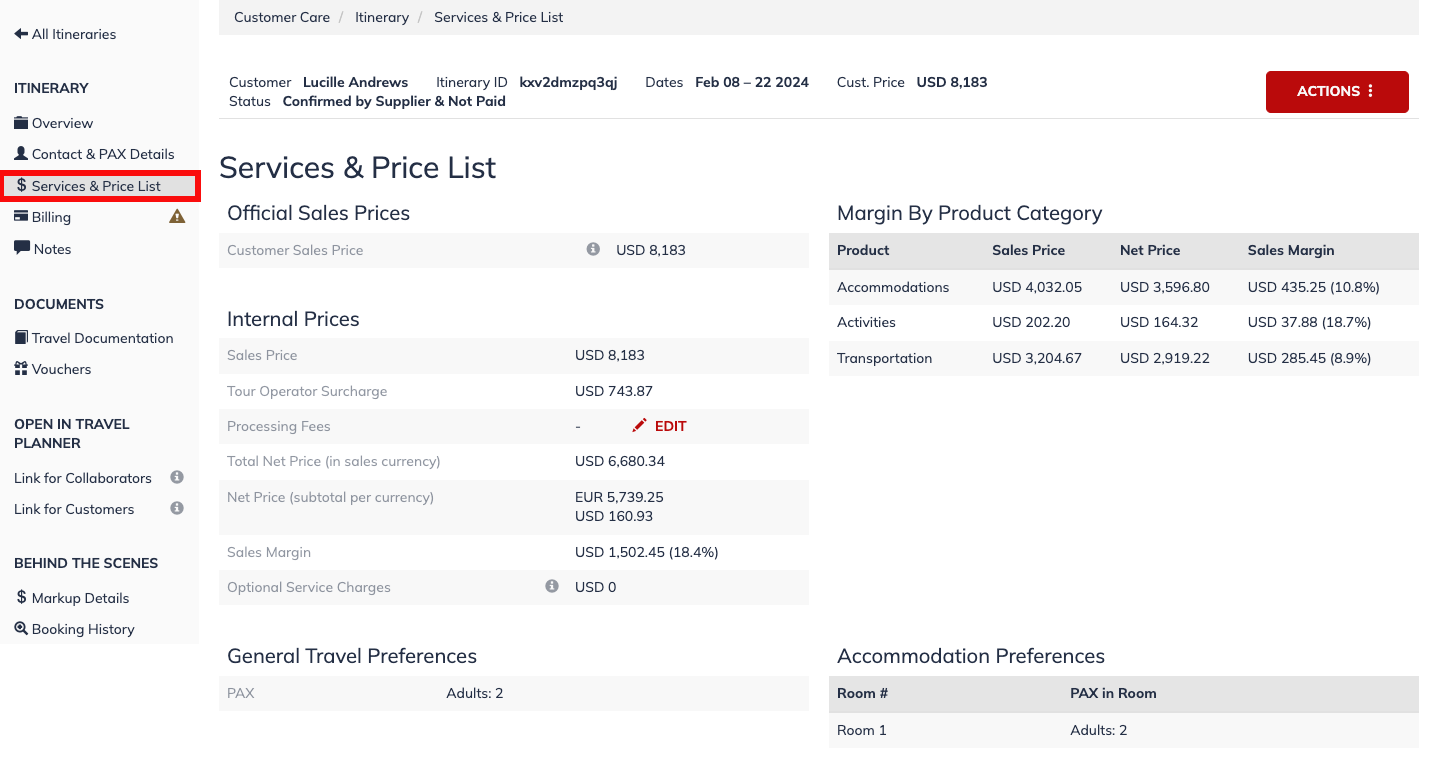Click the status Confirmed by Supplier & Not Paid
This screenshot has height=777, width=1437.
[394, 101]
